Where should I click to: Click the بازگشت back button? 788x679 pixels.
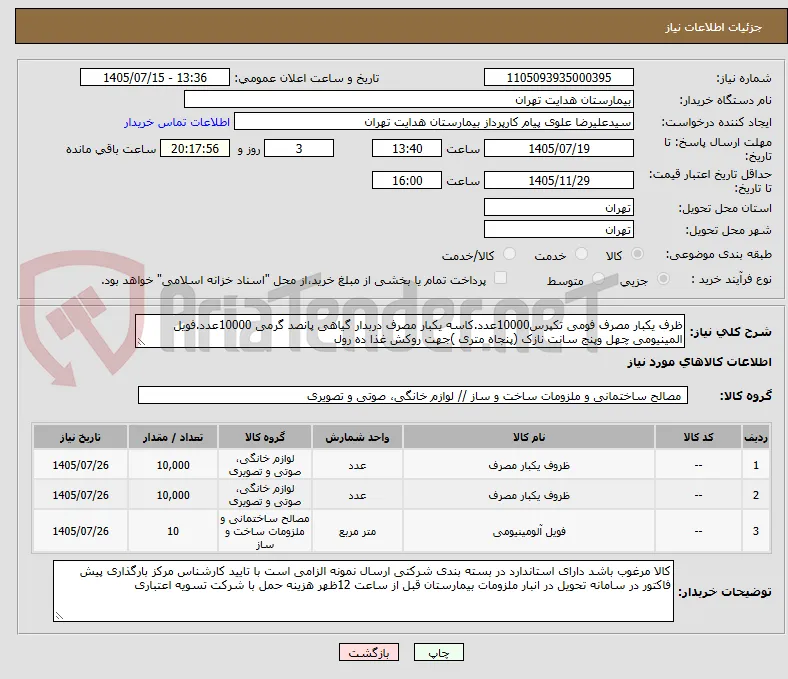[369, 652]
